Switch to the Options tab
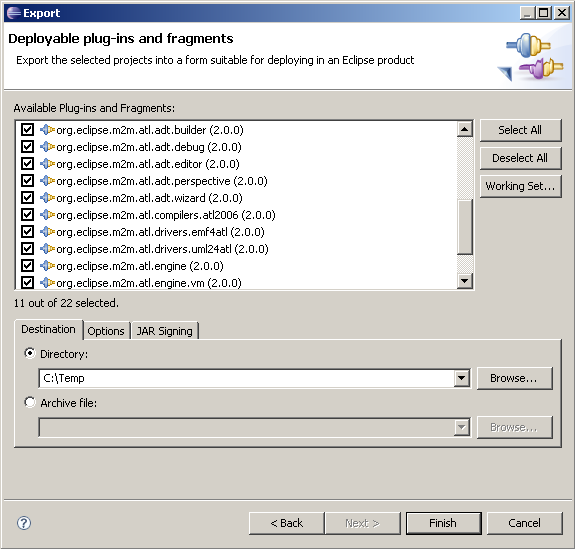This screenshot has width=575, height=549. pyautogui.click(x=106, y=331)
